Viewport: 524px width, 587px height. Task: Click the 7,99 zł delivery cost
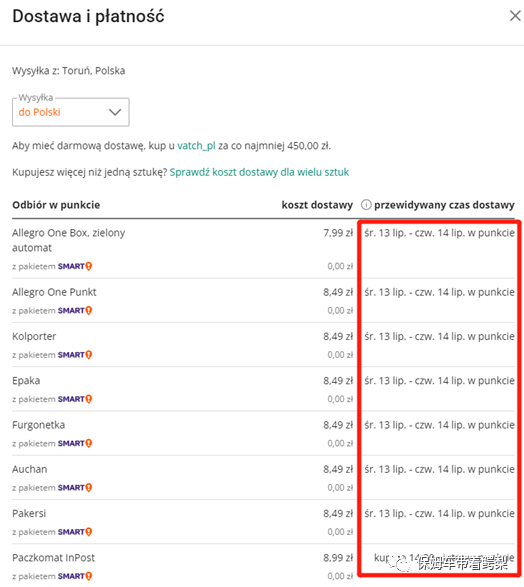[x=338, y=233]
